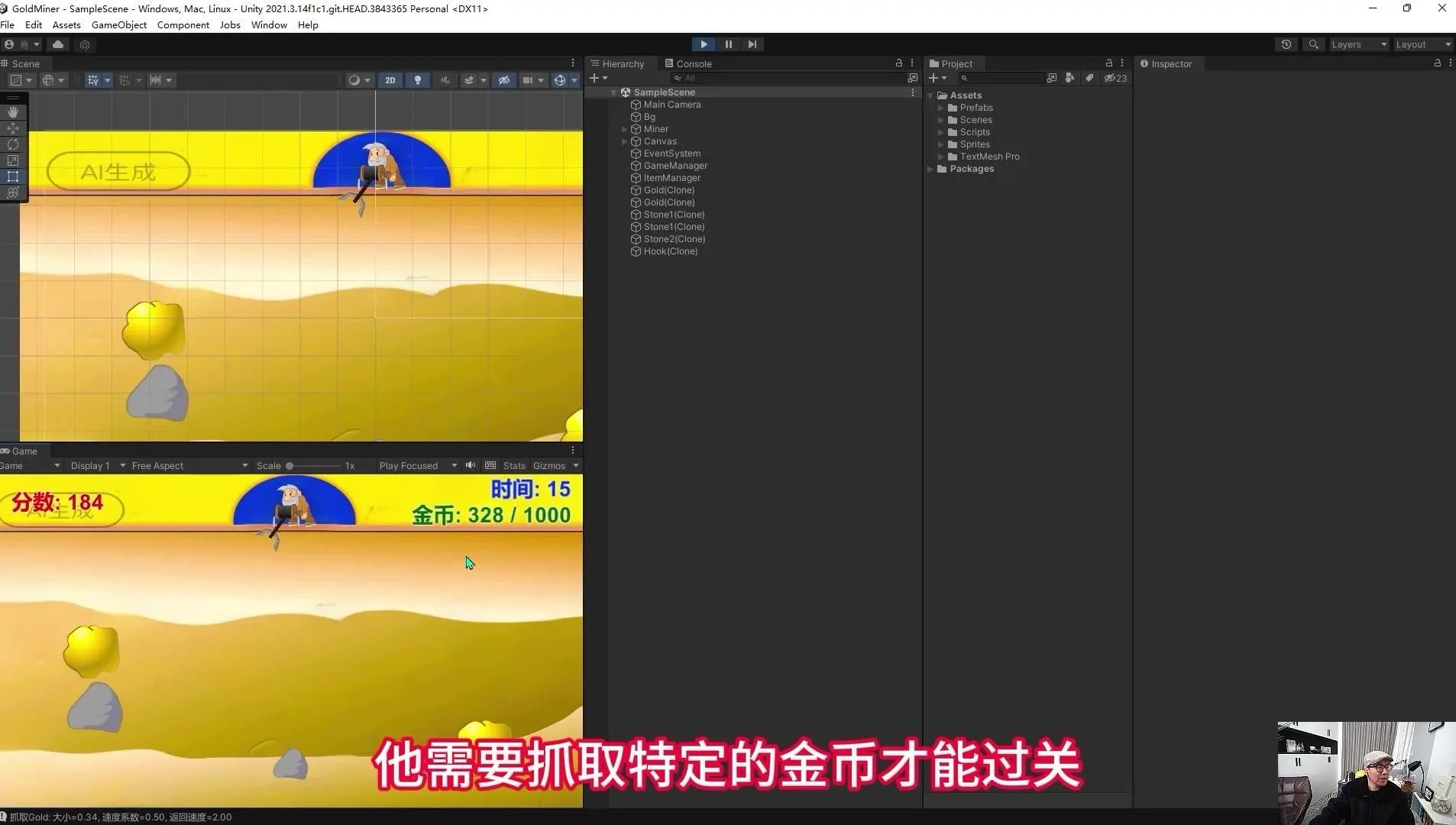Click the Pause button in the toolbar
The image size is (1456, 825).
[728, 44]
